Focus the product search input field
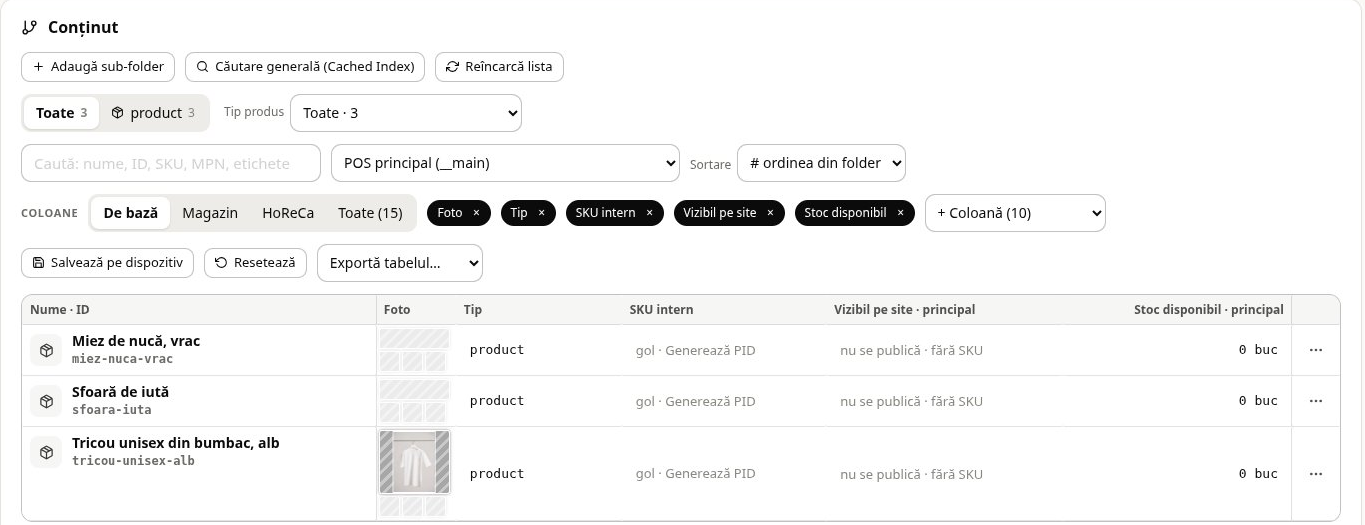The height and width of the screenshot is (525, 1365). pyautogui.click(x=171, y=163)
